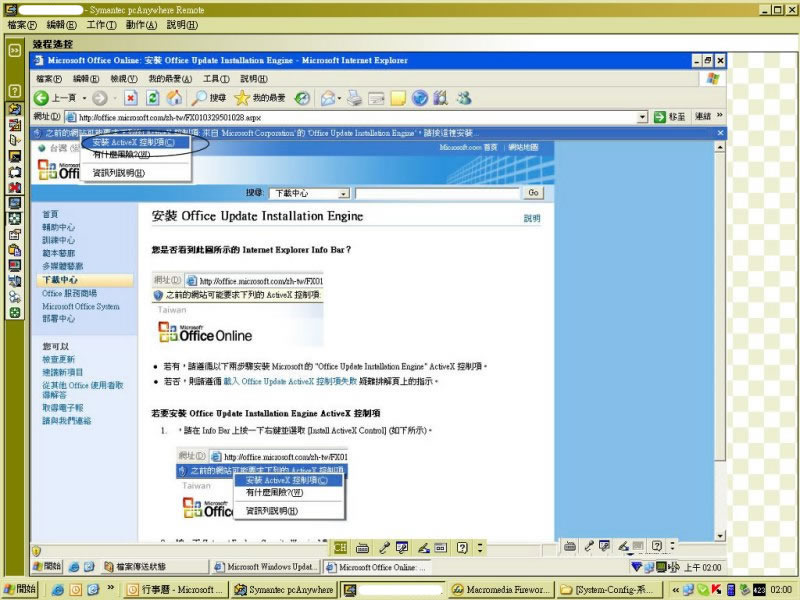Viewport: 800px width, 600px height.
Task: Stop page loading with red X icon
Action: [131, 98]
